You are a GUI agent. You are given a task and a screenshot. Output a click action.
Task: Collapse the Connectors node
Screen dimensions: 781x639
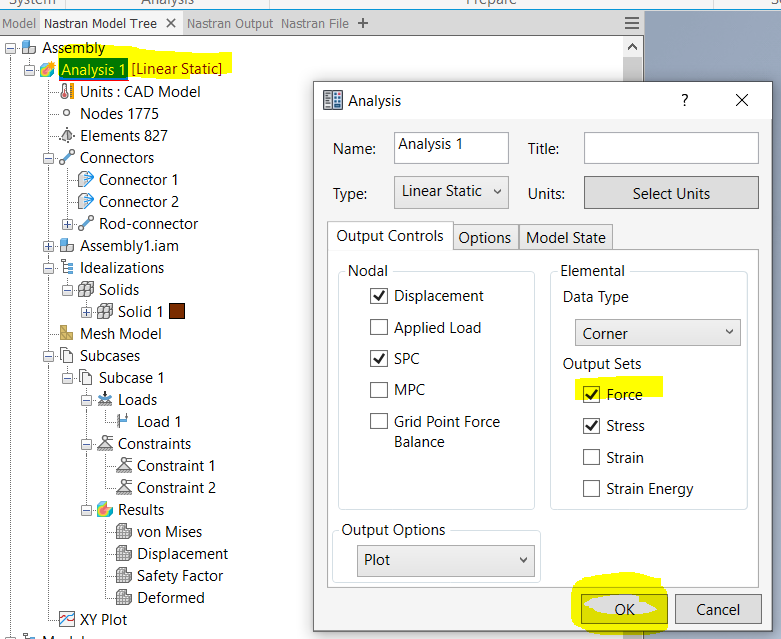coord(48,158)
